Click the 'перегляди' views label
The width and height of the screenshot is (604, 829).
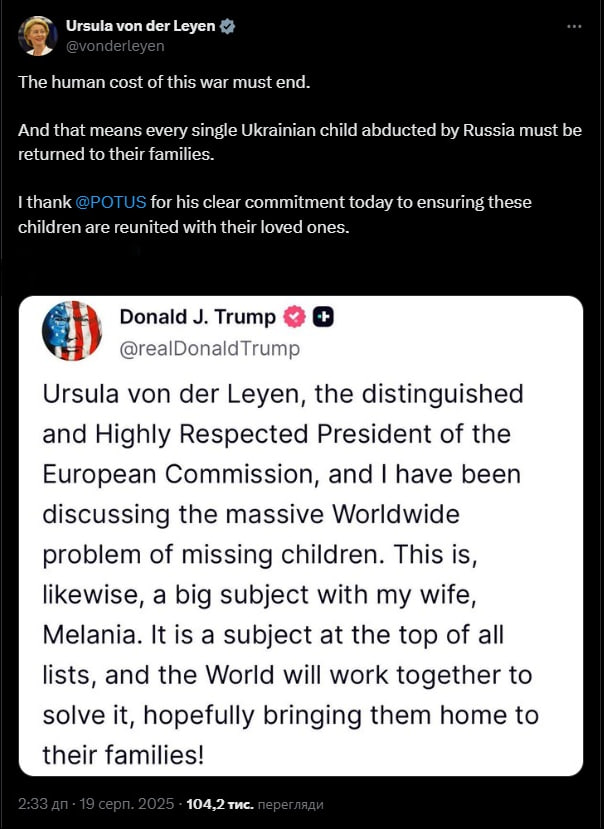[291, 803]
